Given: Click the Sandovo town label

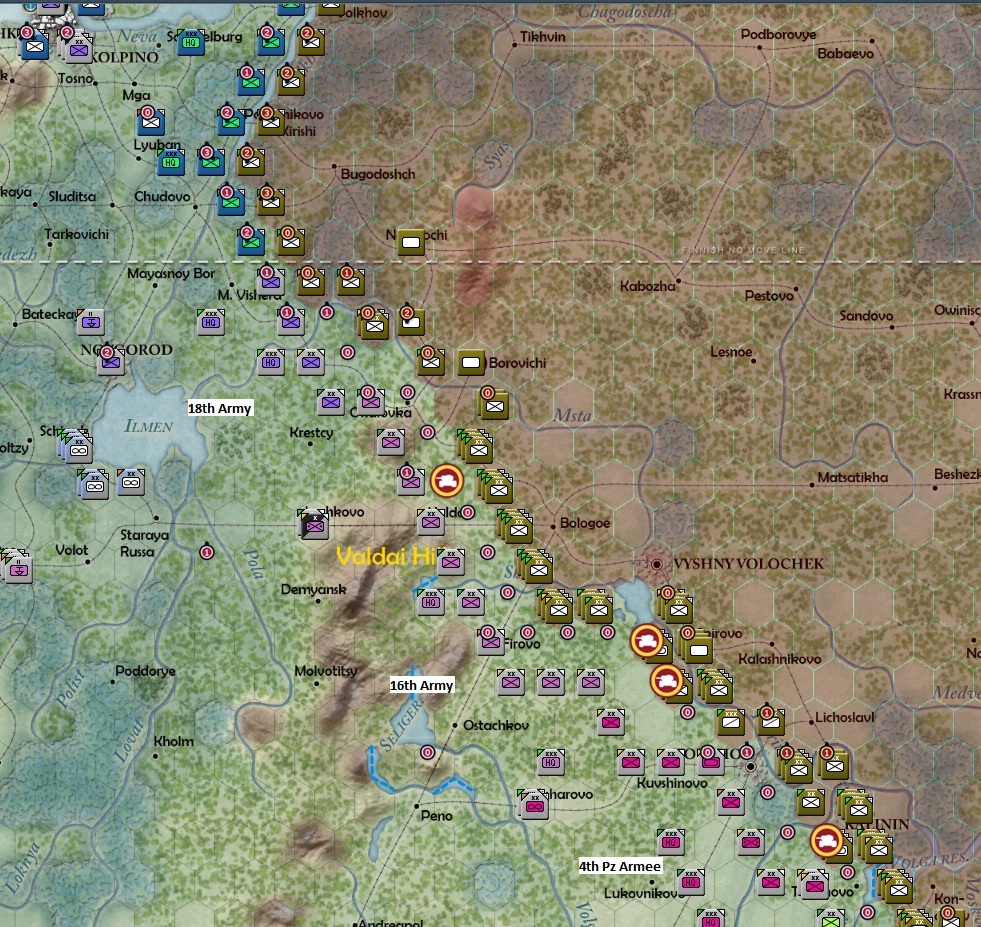Looking at the screenshot, I should (x=866, y=315).
